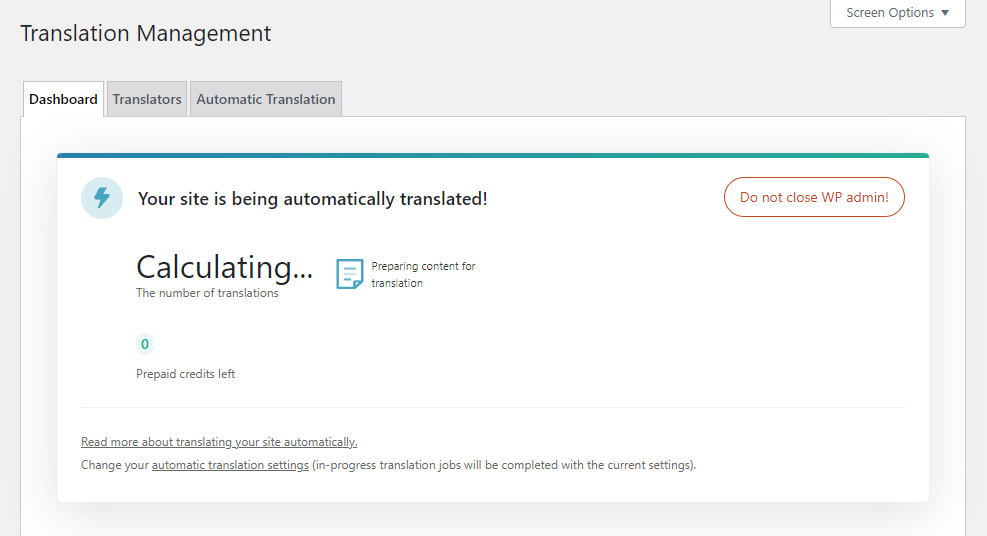The image size is (987, 536).
Task: Click the Prepaid credits left label
Action: [x=185, y=374]
